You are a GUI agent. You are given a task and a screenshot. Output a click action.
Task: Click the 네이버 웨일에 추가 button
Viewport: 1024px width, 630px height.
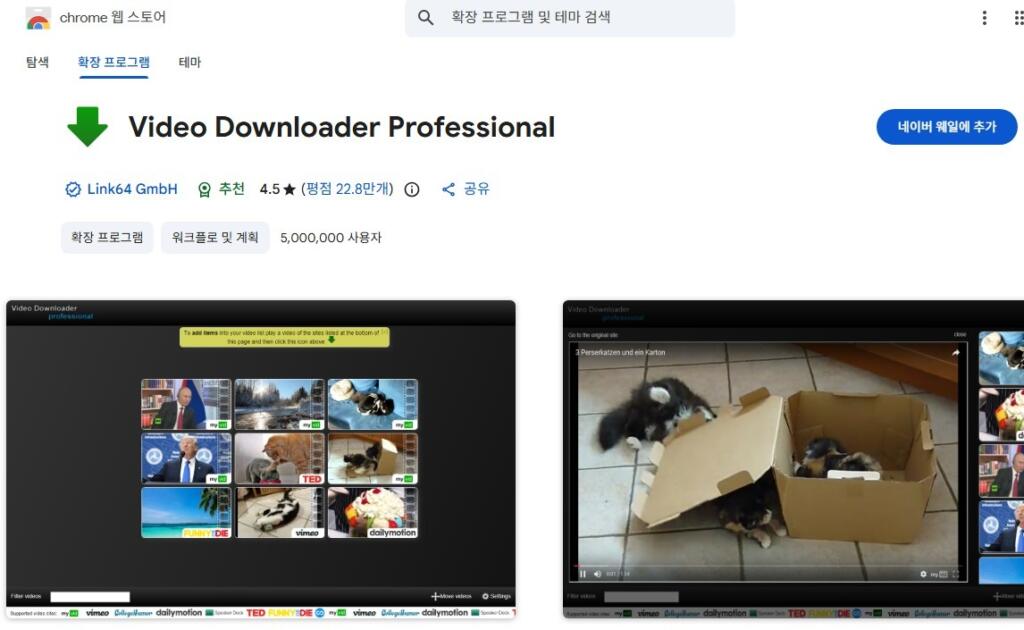point(946,127)
